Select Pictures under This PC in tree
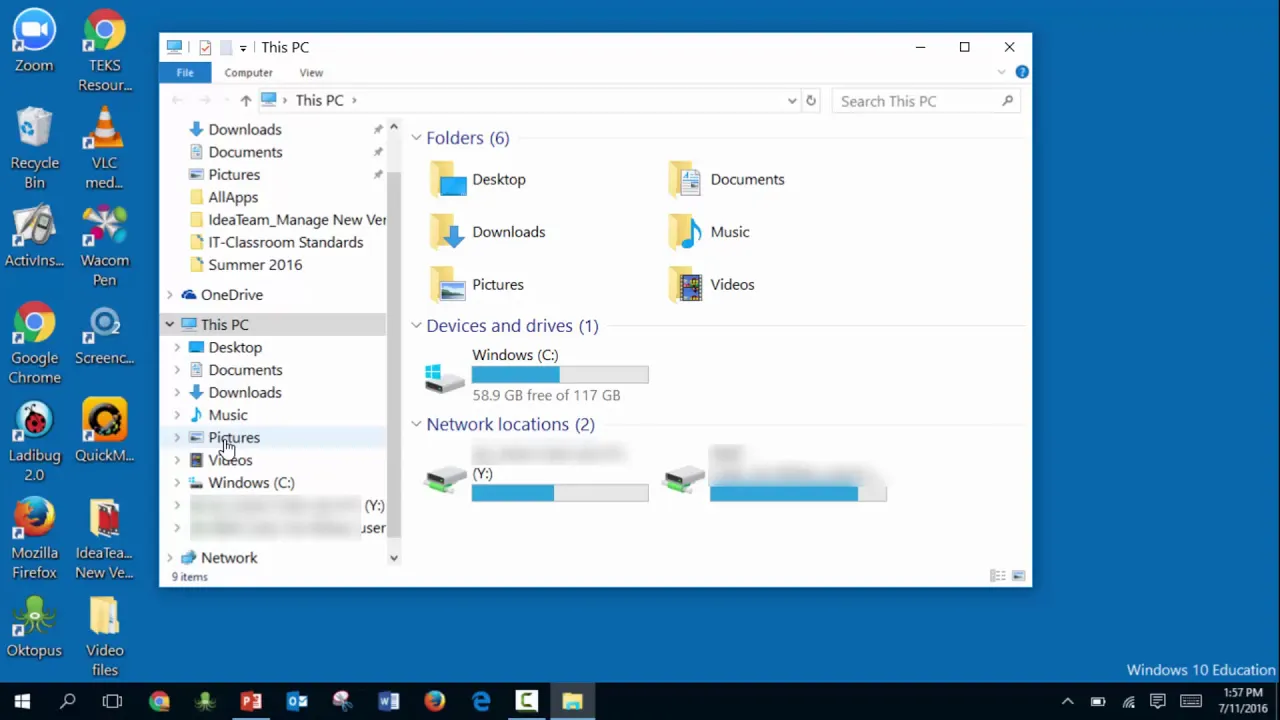The width and height of the screenshot is (1280, 720). pyautogui.click(x=234, y=437)
